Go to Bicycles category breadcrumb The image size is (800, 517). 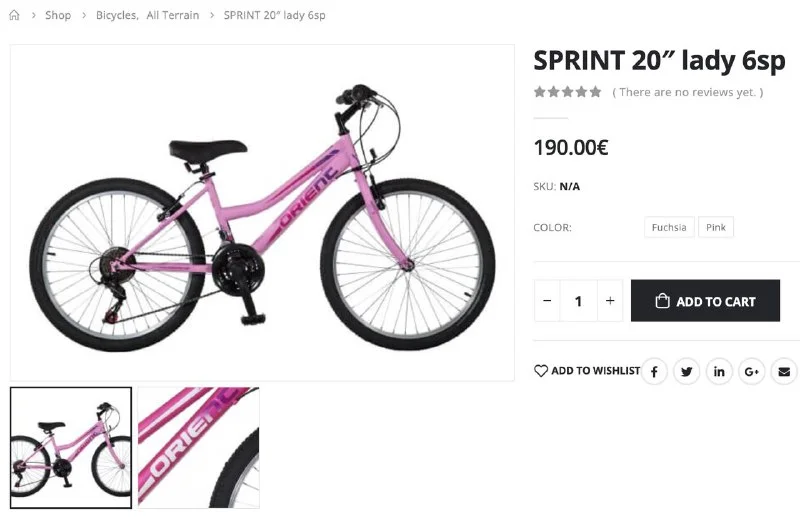(x=116, y=15)
